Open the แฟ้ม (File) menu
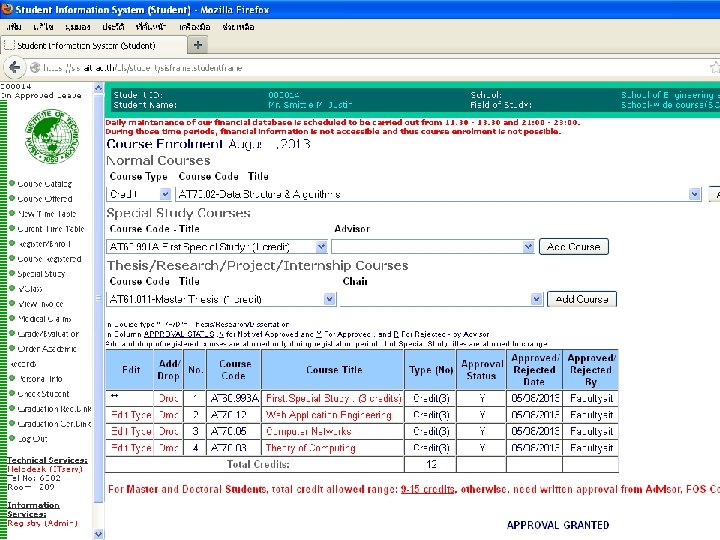The image size is (720, 540). point(14,27)
